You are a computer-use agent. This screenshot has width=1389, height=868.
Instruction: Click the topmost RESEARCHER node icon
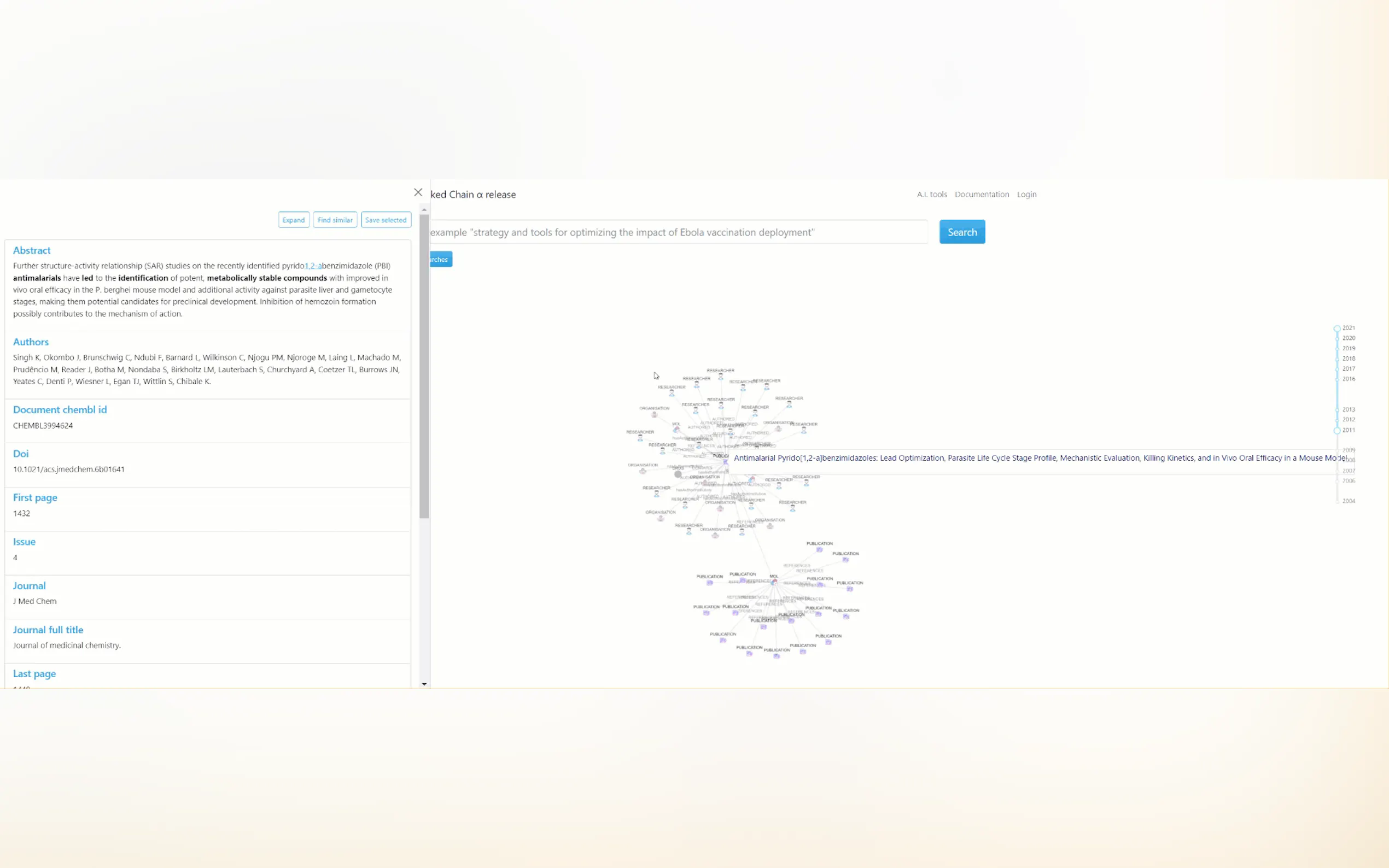[x=721, y=377]
